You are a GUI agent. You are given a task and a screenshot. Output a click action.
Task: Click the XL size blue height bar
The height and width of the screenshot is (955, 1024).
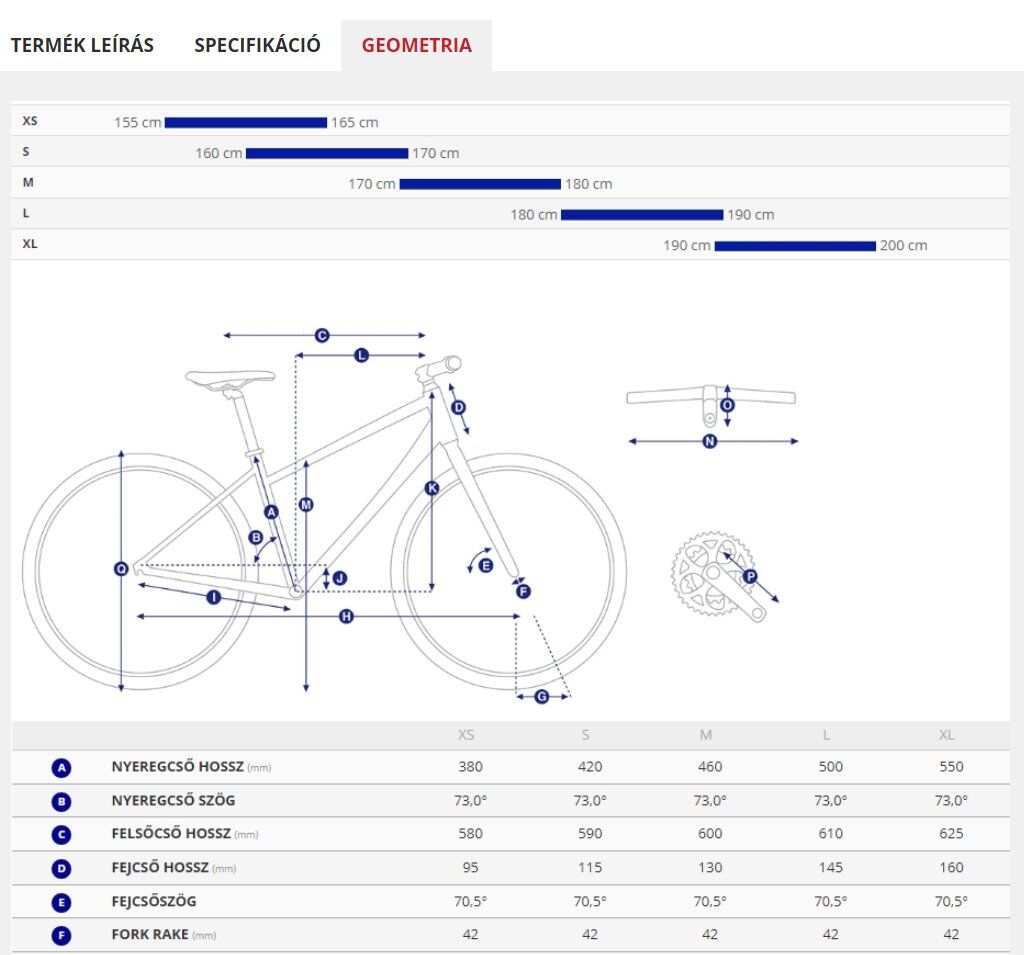pyautogui.click(x=795, y=246)
